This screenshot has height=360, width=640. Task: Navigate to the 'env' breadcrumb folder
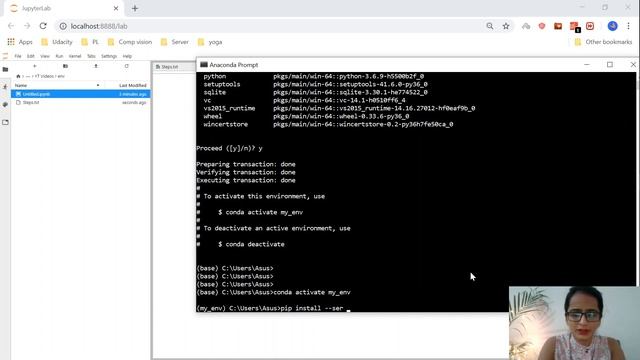61,76
